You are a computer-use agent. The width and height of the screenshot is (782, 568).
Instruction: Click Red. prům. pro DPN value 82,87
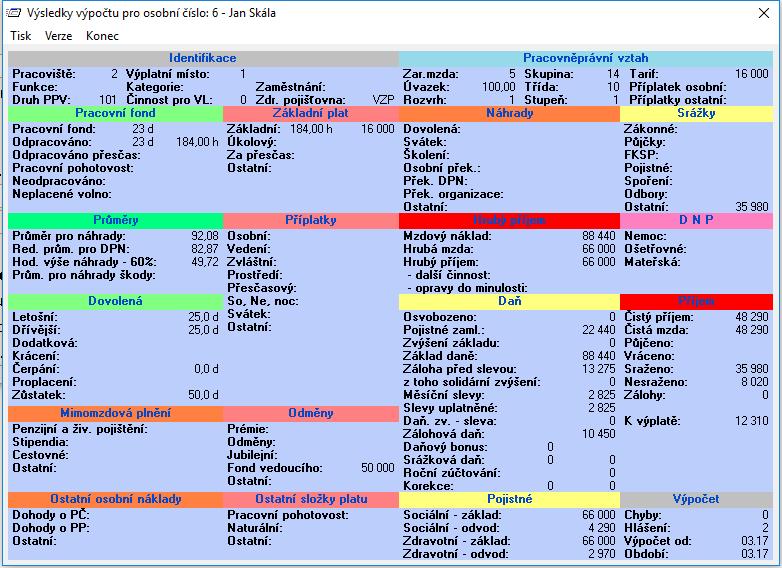click(204, 249)
